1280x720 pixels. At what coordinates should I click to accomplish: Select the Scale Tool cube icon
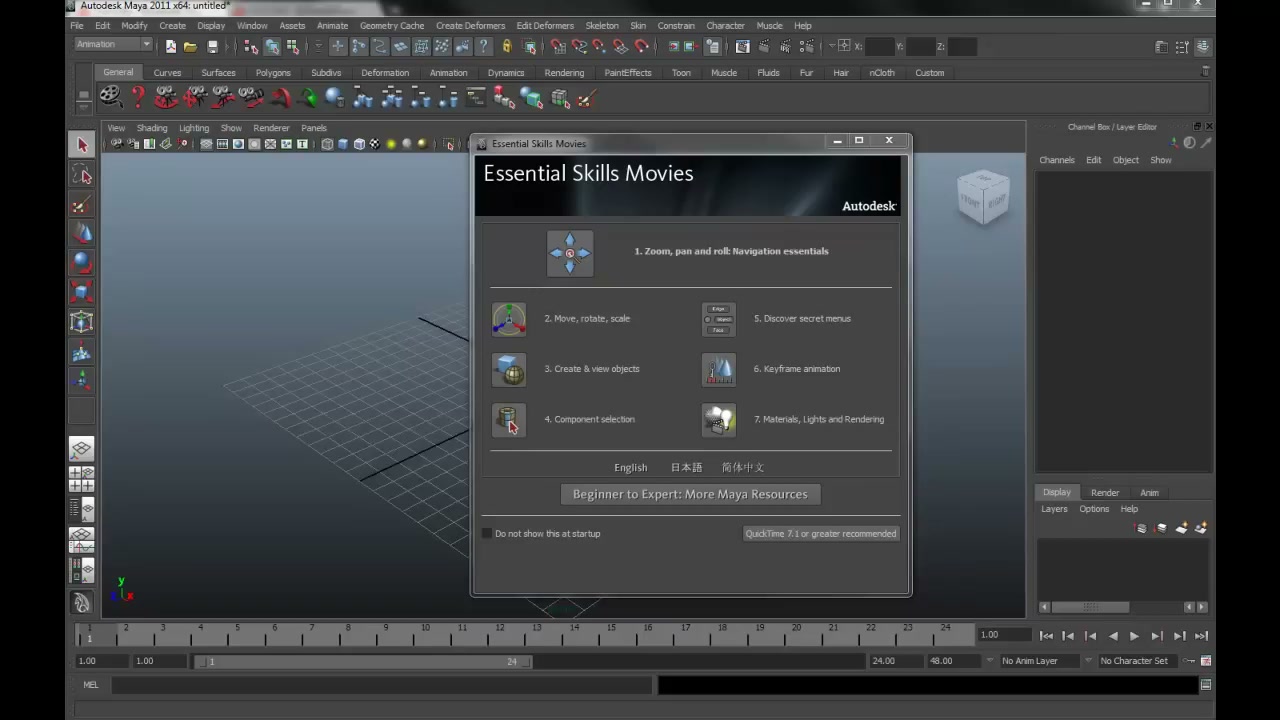[x=82, y=292]
